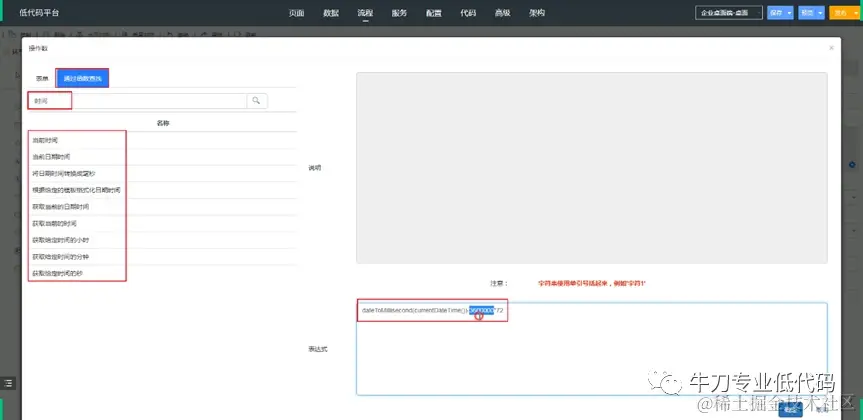The width and height of the screenshot is (863, 420).
Task: Click the blue 预览 button
Action: [x=807, y=13]
